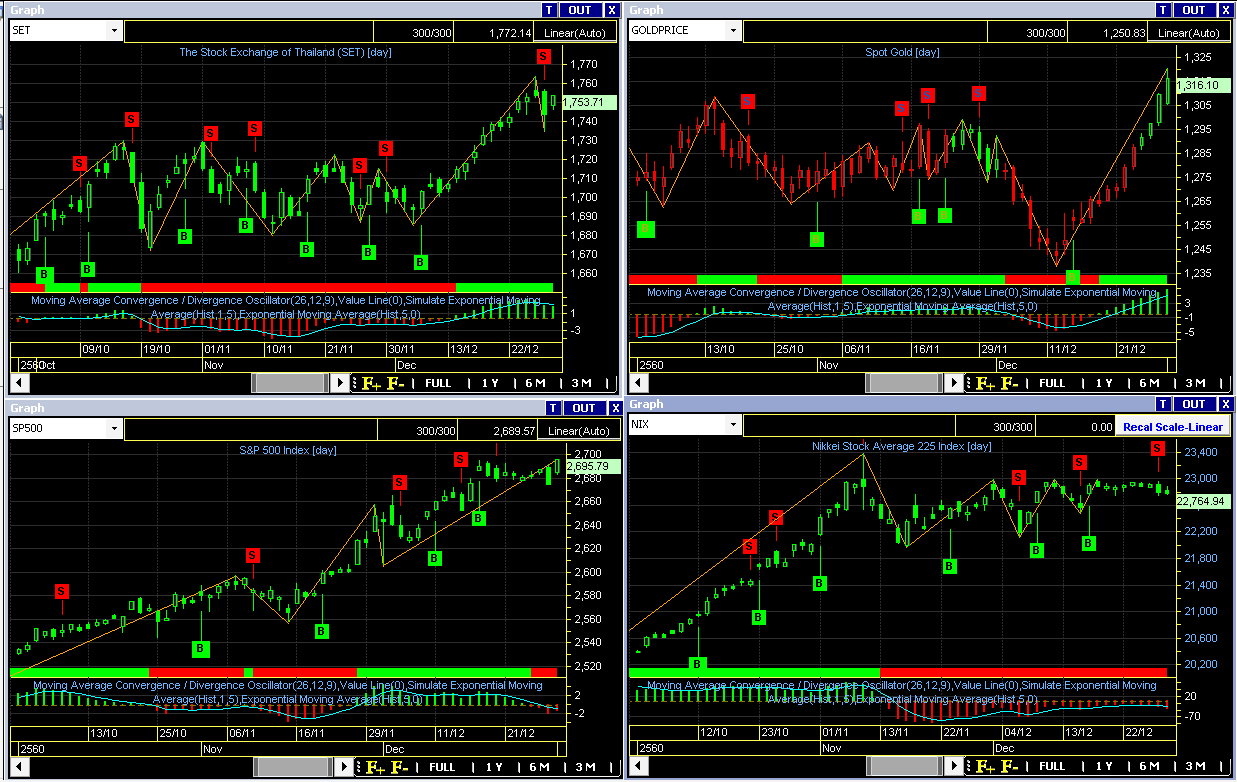Click the T icon in NIX graph title bar
The width and height of the screenshot is (1237, 782).
pyautogui.click(x=1163, y=404)
